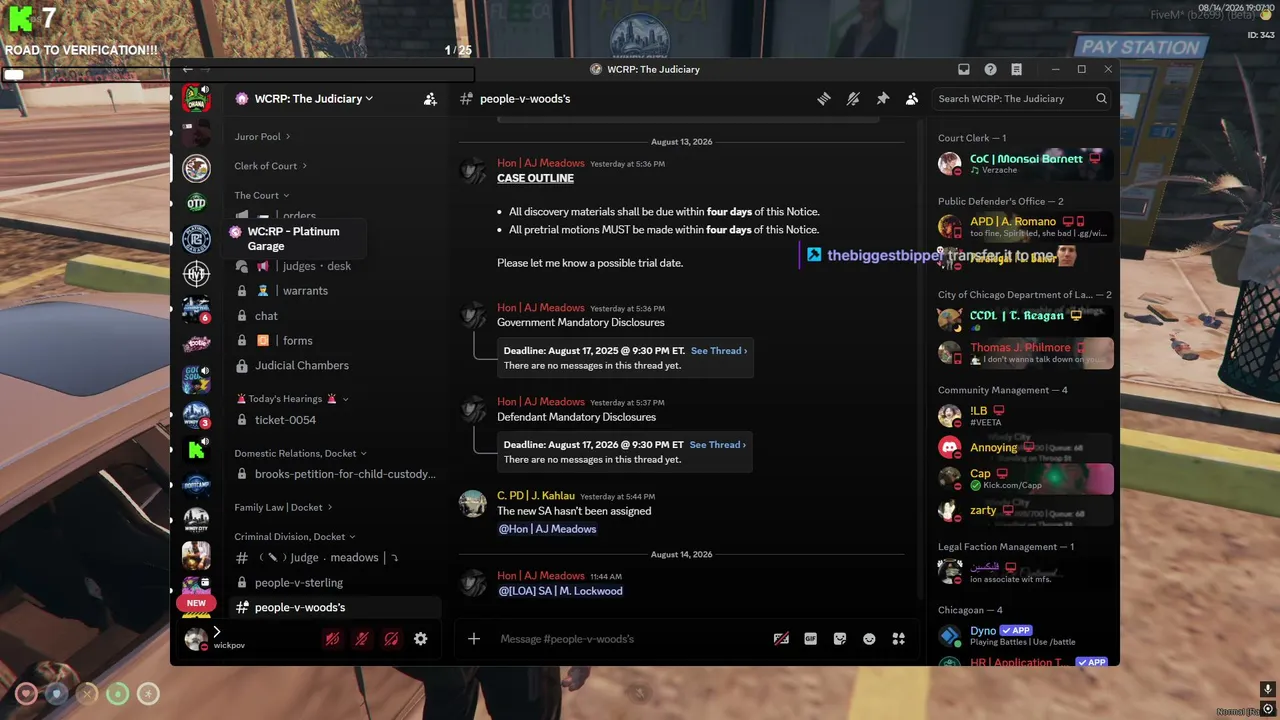Open the Discord inbox
The width and height of the screenshot is (1280, 720).
[964, 70]
